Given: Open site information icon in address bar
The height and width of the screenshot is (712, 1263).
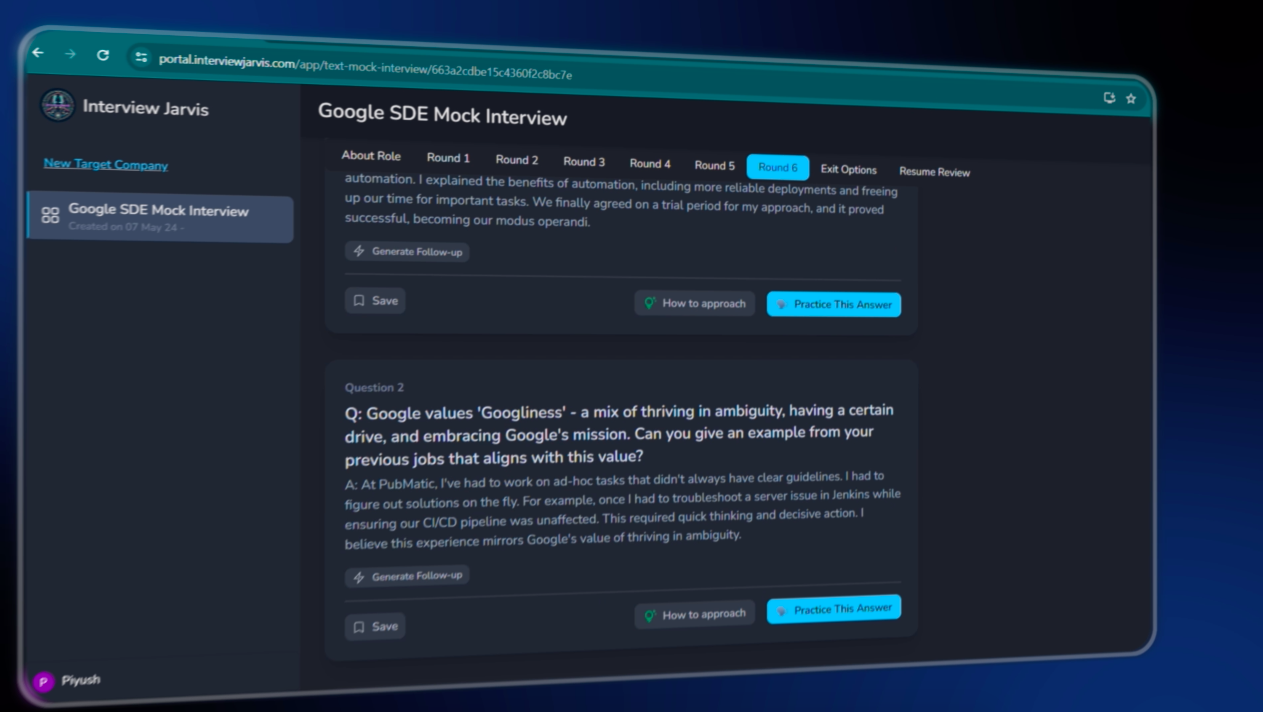Looking at the screenshot, I should click(x=141, y=57).
